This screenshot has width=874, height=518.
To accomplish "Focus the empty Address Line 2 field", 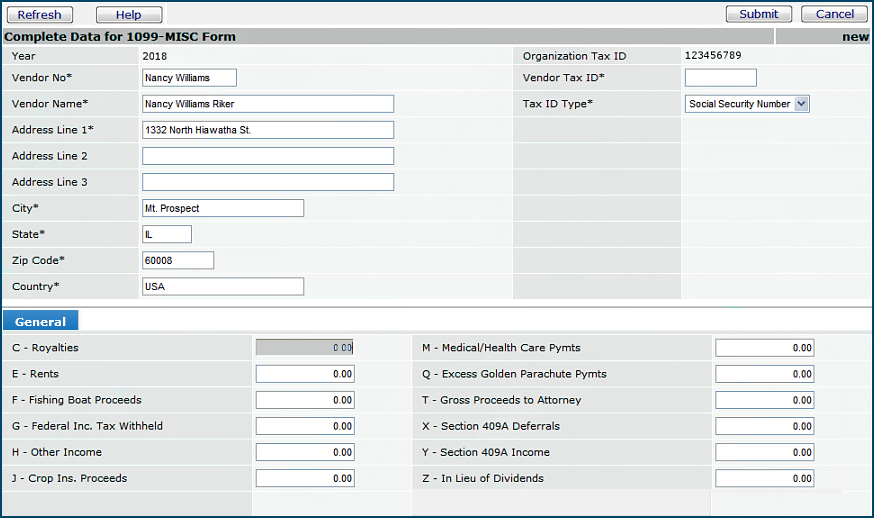I will [268, 156].
